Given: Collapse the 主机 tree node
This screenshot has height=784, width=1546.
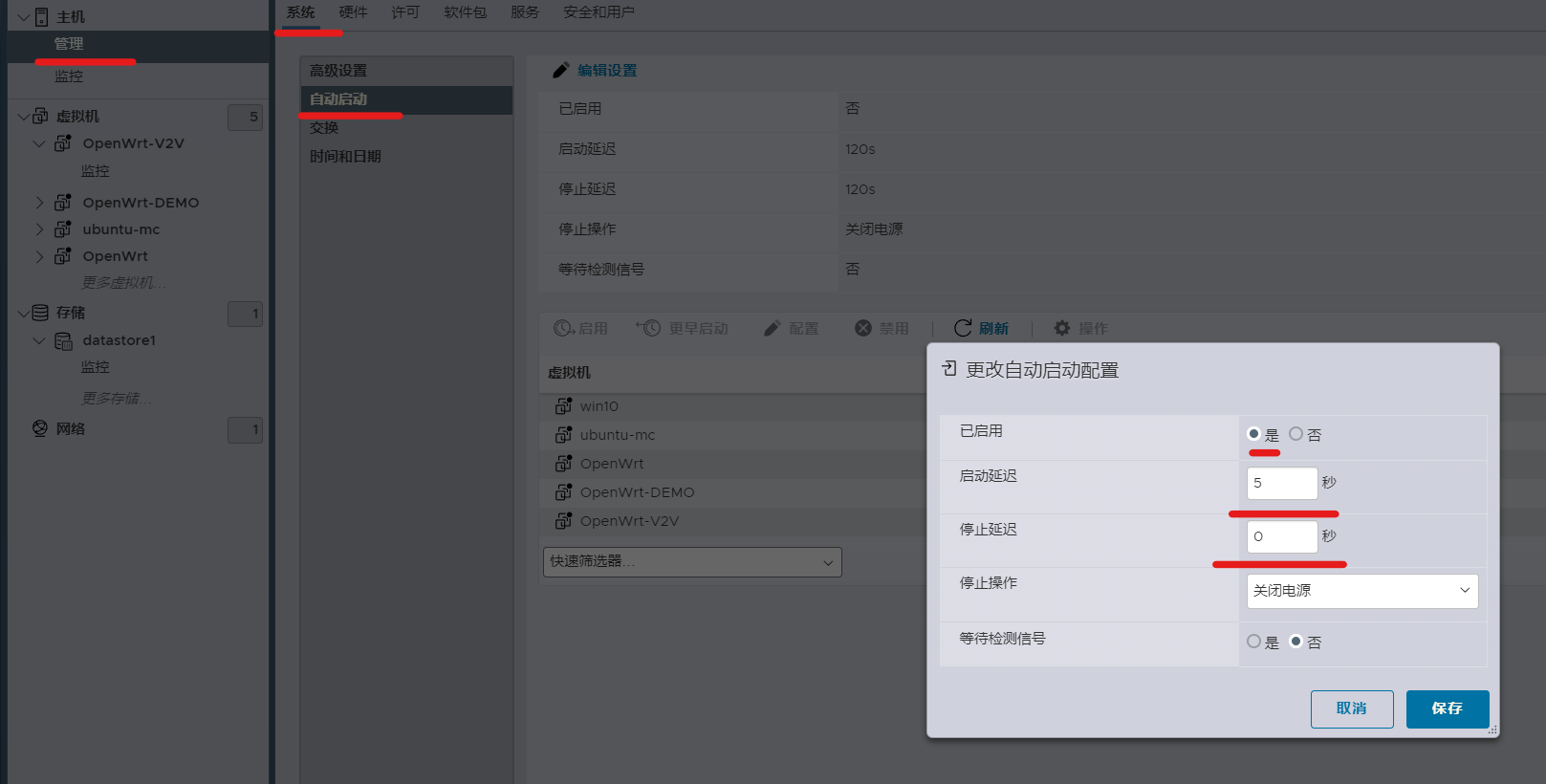Looking at the screenshot, I should [24, 17].
